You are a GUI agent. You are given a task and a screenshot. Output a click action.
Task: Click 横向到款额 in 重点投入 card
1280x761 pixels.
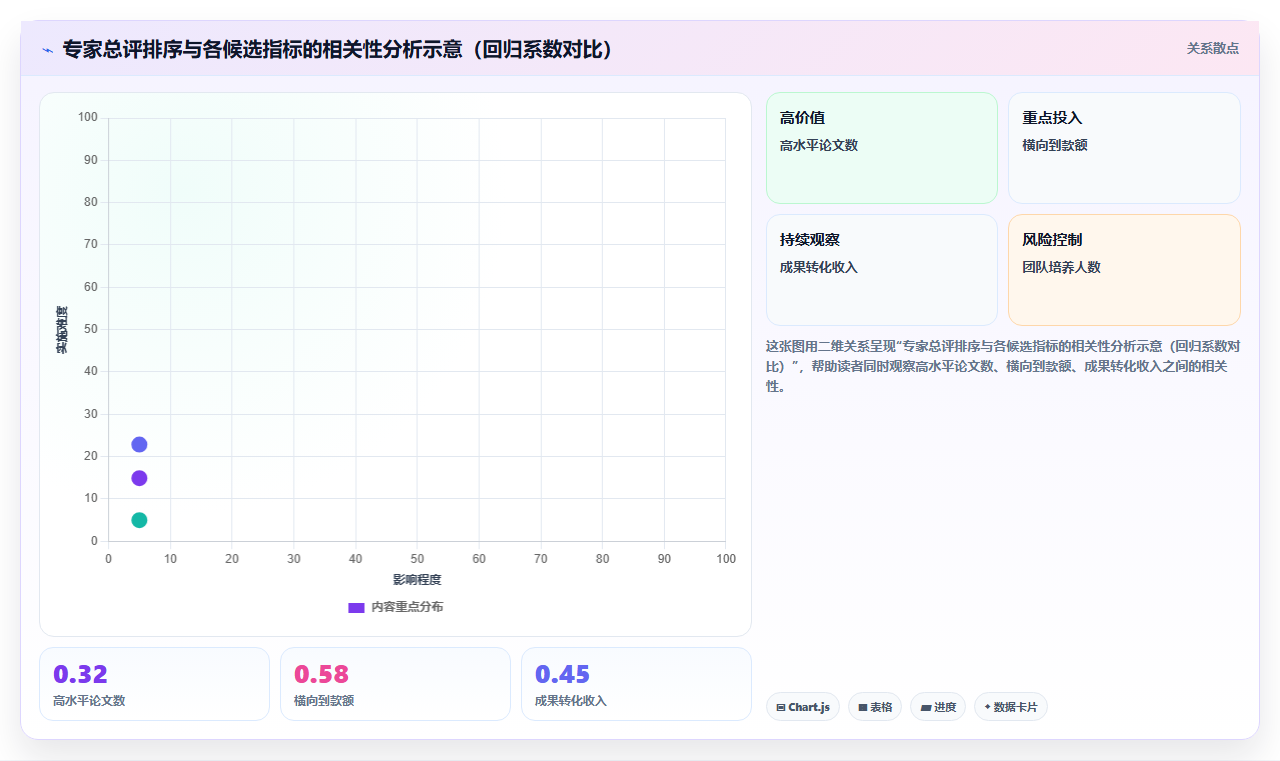tap(1055, 145)
